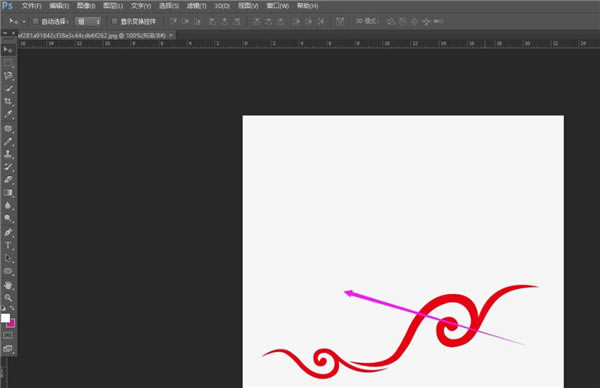Select the Quick Selection tool

pos(8,89)
